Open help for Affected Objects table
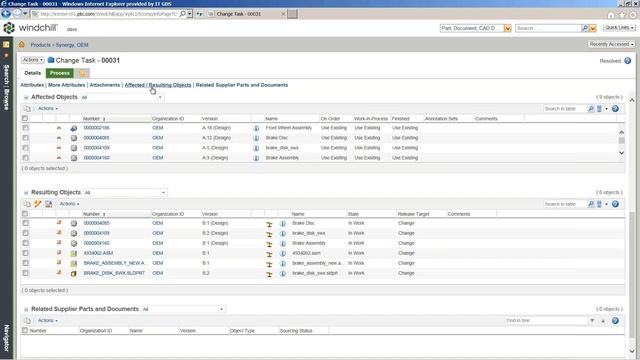This screenshot has width=640, height=360. [x=615, y=109]
